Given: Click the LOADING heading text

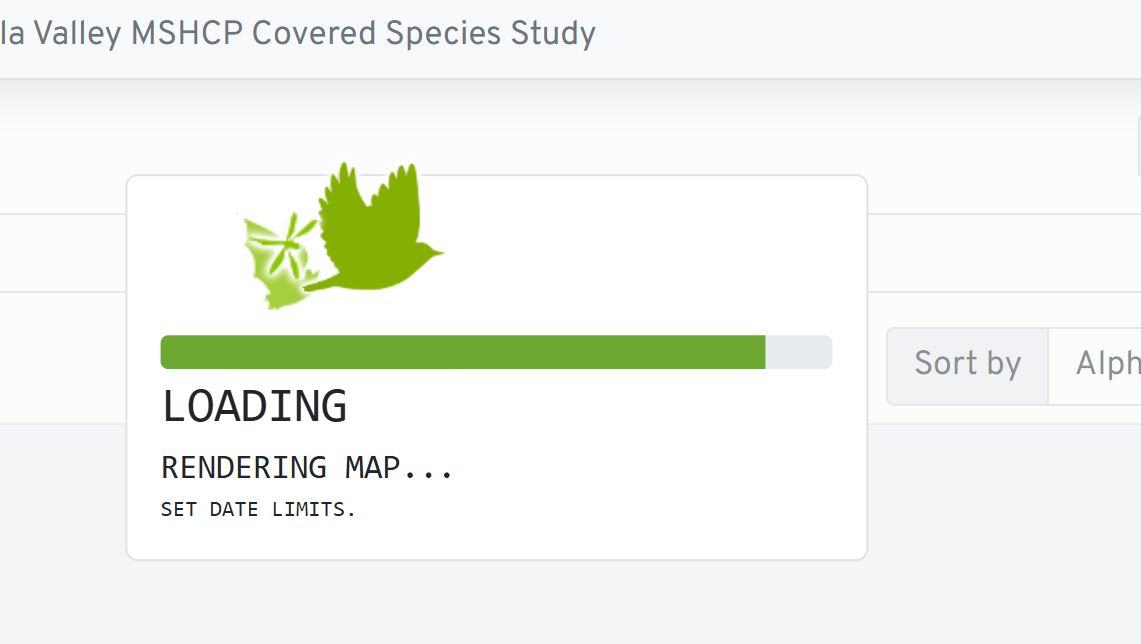Looking at the screenshot, I should (x=254, y=406).
